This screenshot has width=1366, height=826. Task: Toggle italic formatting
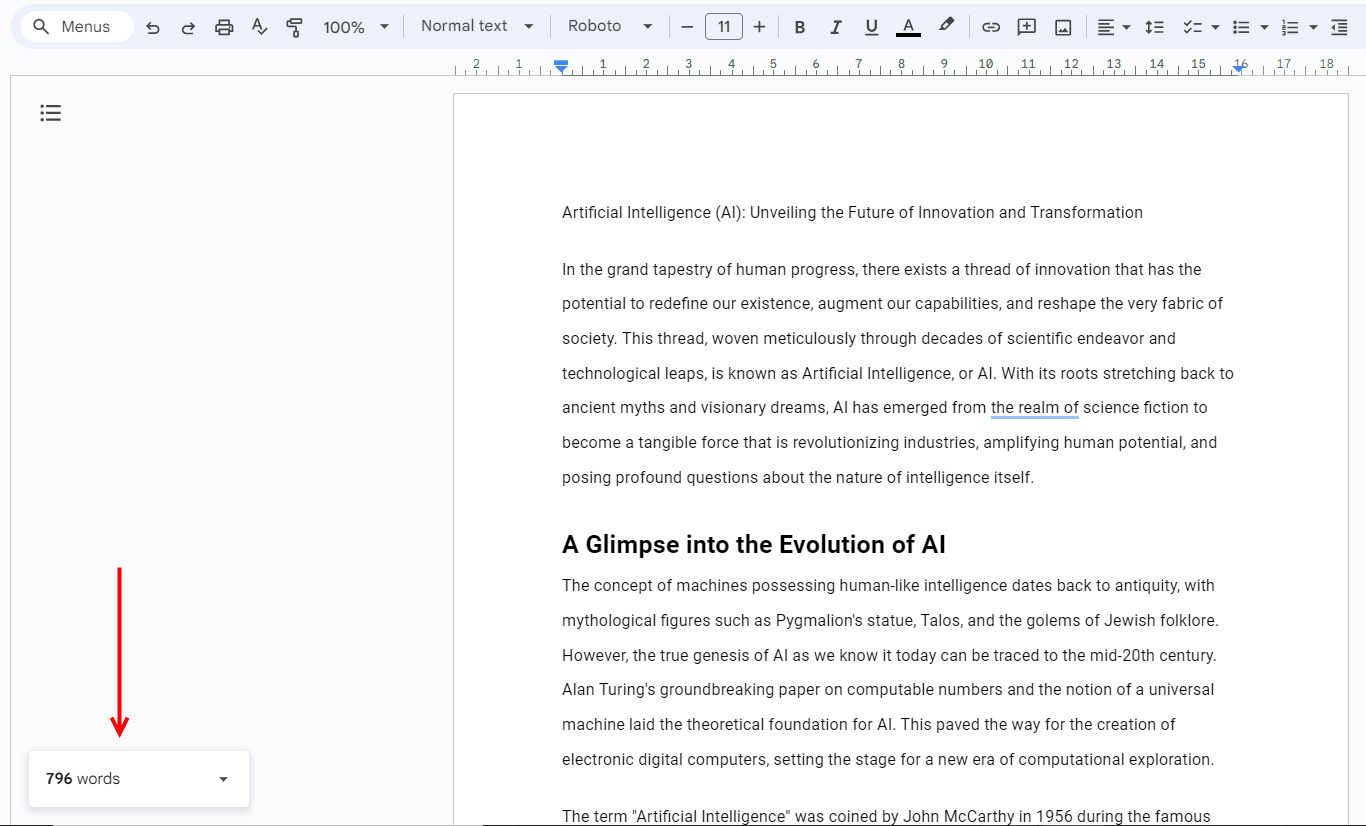[836, 27]
